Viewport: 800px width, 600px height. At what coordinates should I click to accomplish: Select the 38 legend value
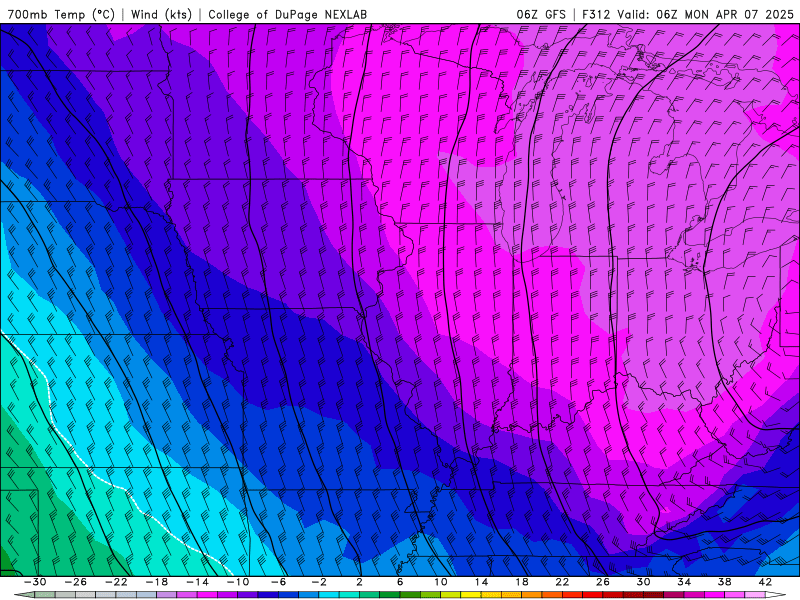click(724, 582)
